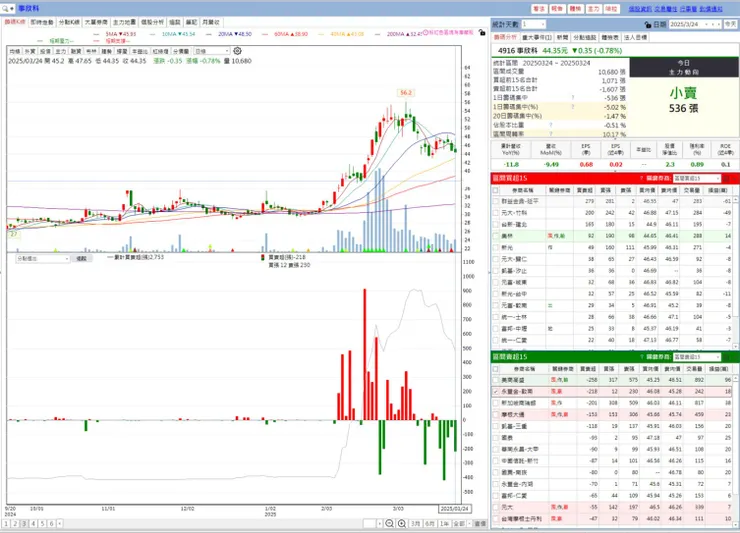This screenshot has width=740, height=533.
Task: Check the box for 凱基-汐止 row
Action: point(496,271)
